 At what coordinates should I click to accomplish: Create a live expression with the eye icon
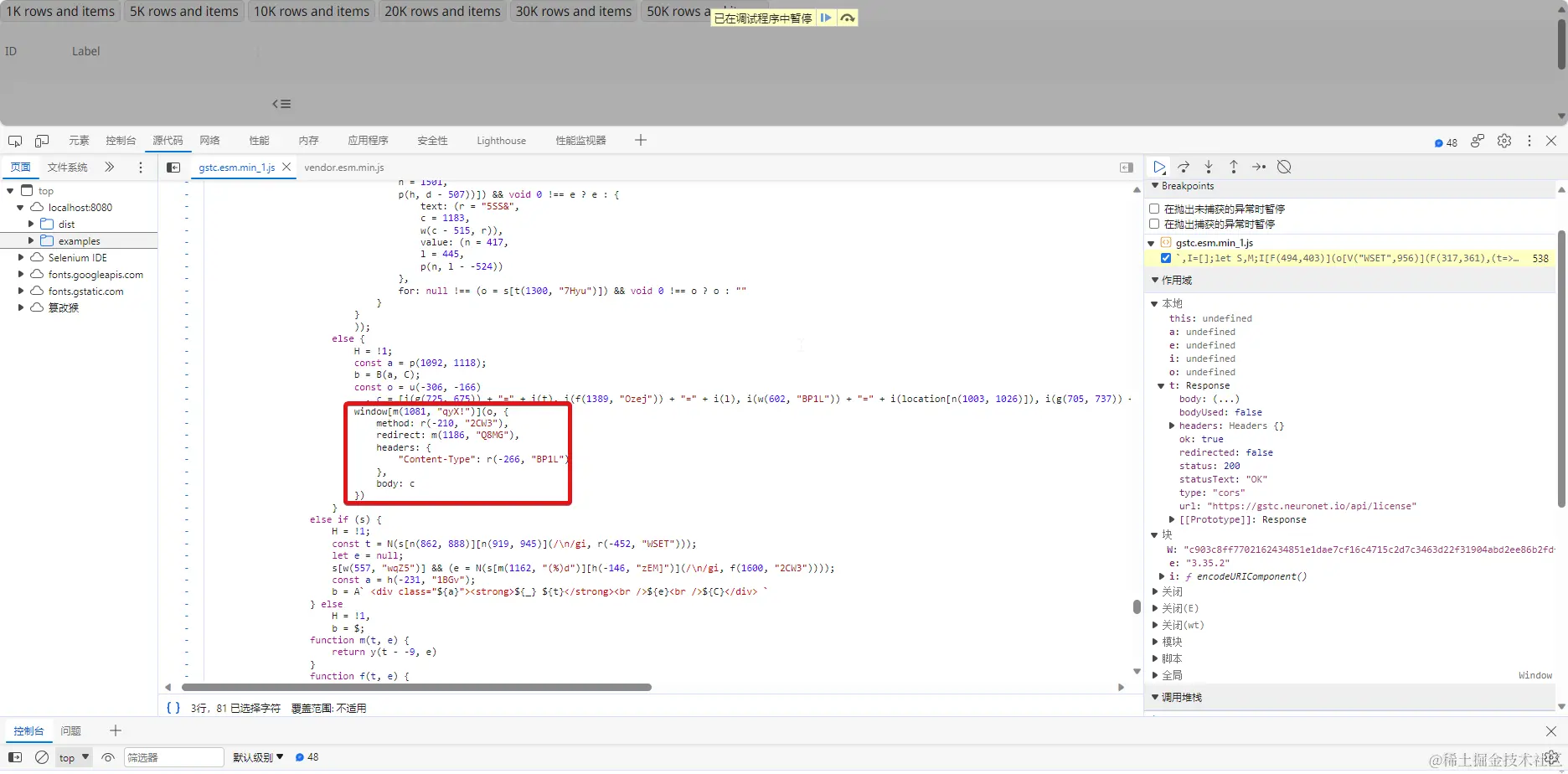pos(108,757)
